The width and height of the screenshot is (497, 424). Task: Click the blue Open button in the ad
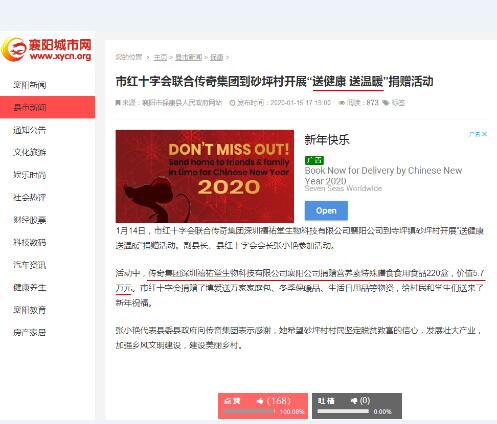point(326,211)
